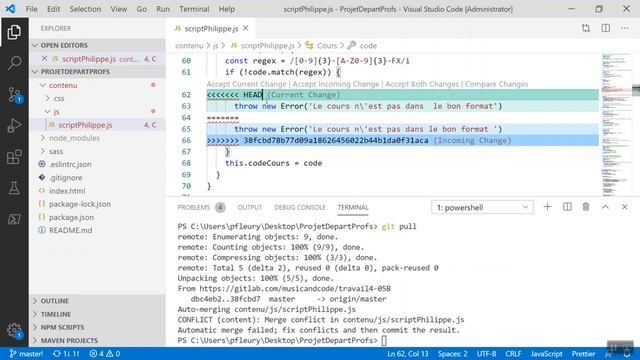Screen dimensions: 640x360
Task: Open the Go menu
Action: click(141, 9)
